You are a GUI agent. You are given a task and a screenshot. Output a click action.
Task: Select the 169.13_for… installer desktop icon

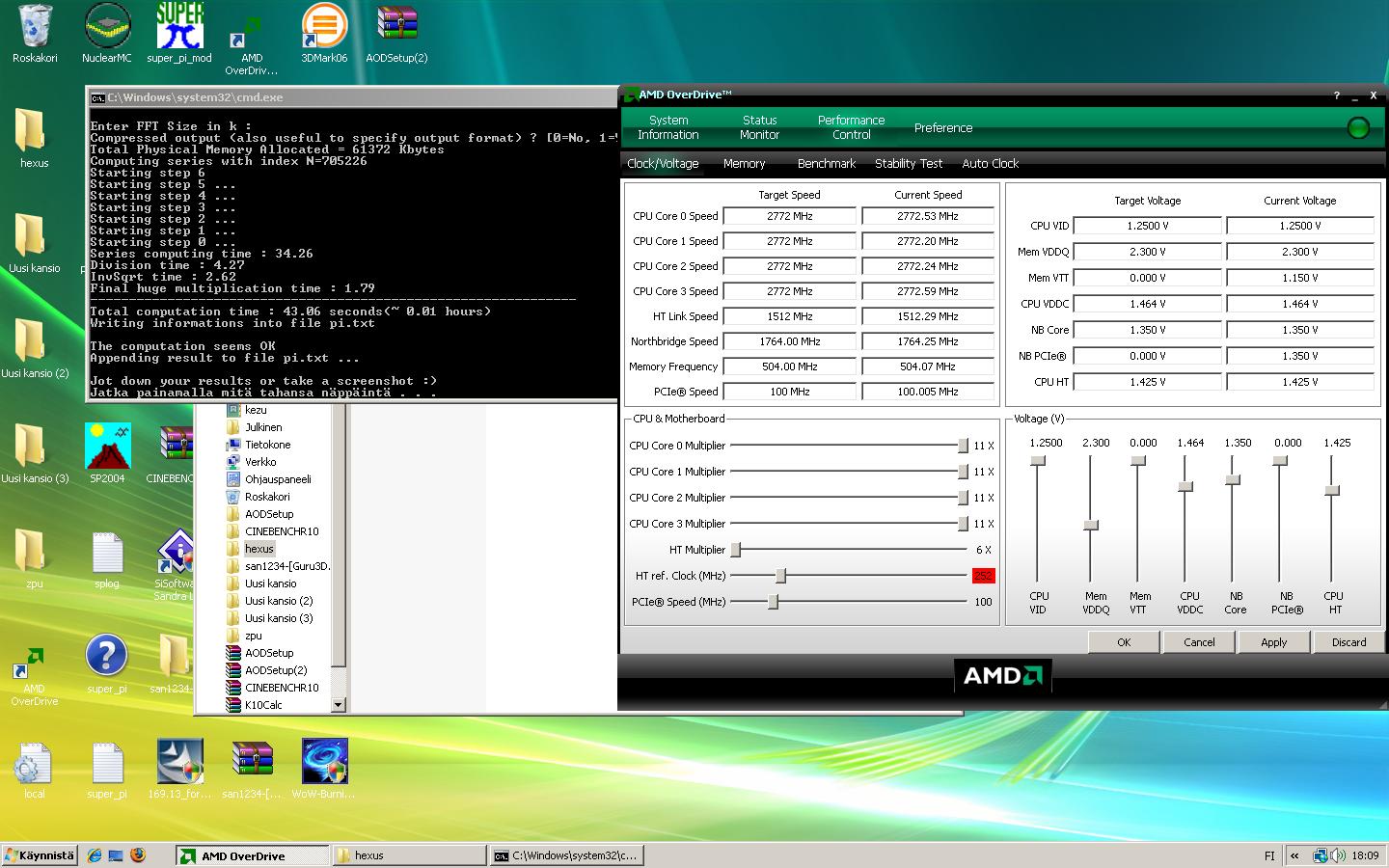tap(179, 769)
